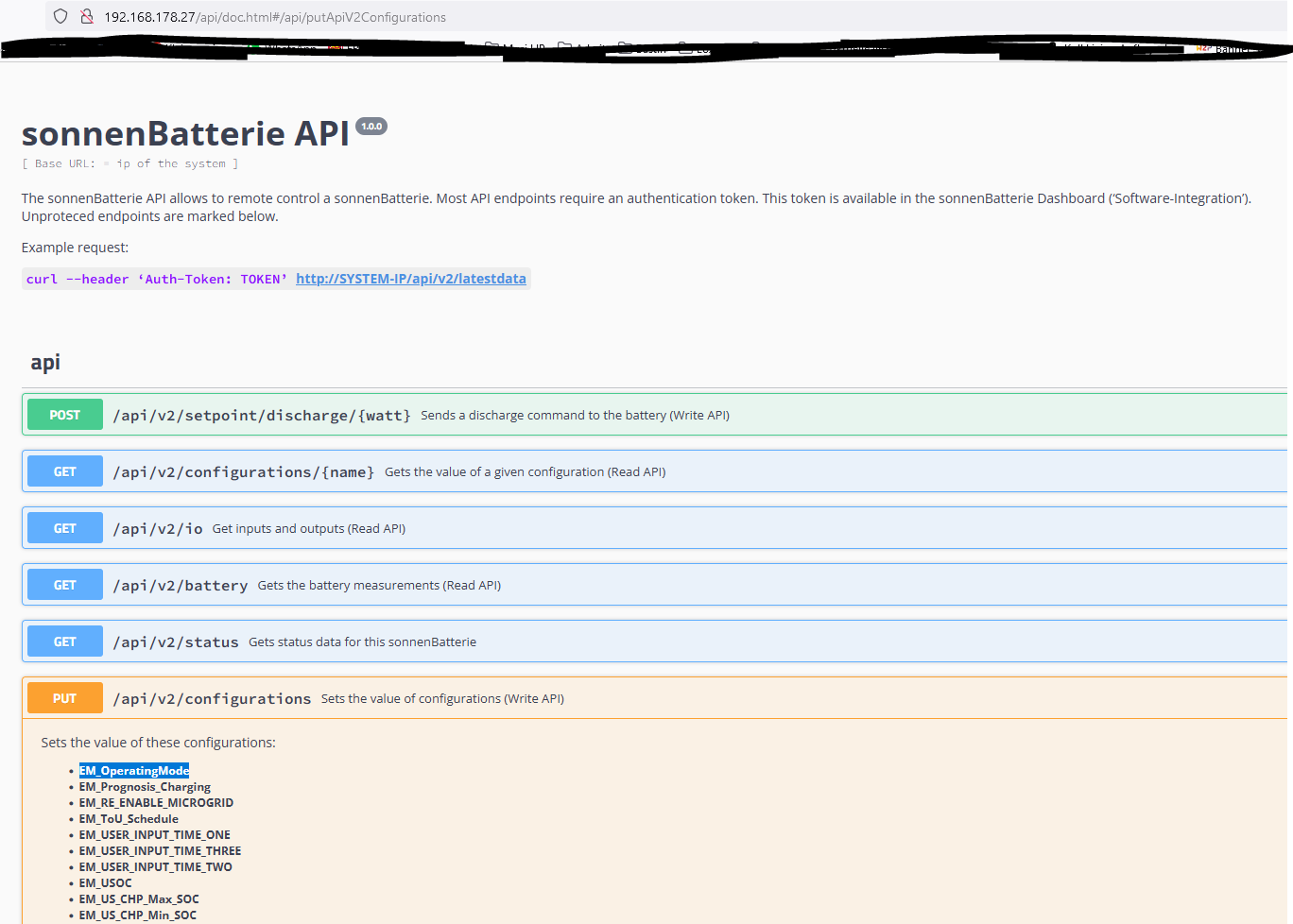Open the example latestdata URL link
Viewport: 1293px width, 924px height.
(411, 279)
